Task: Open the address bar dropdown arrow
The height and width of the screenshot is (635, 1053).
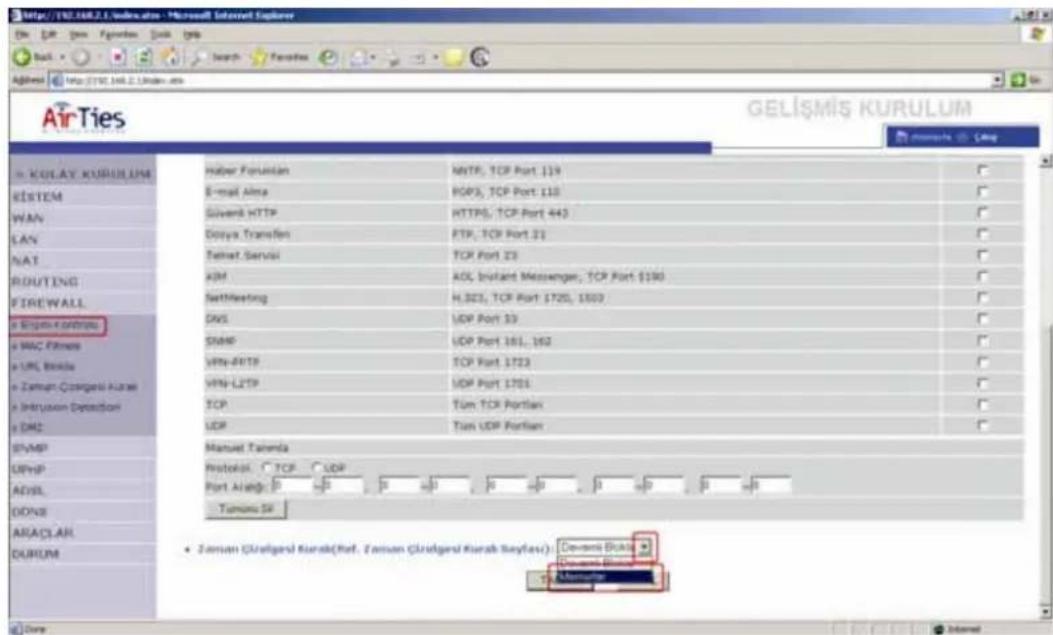Action: point(999,81)
